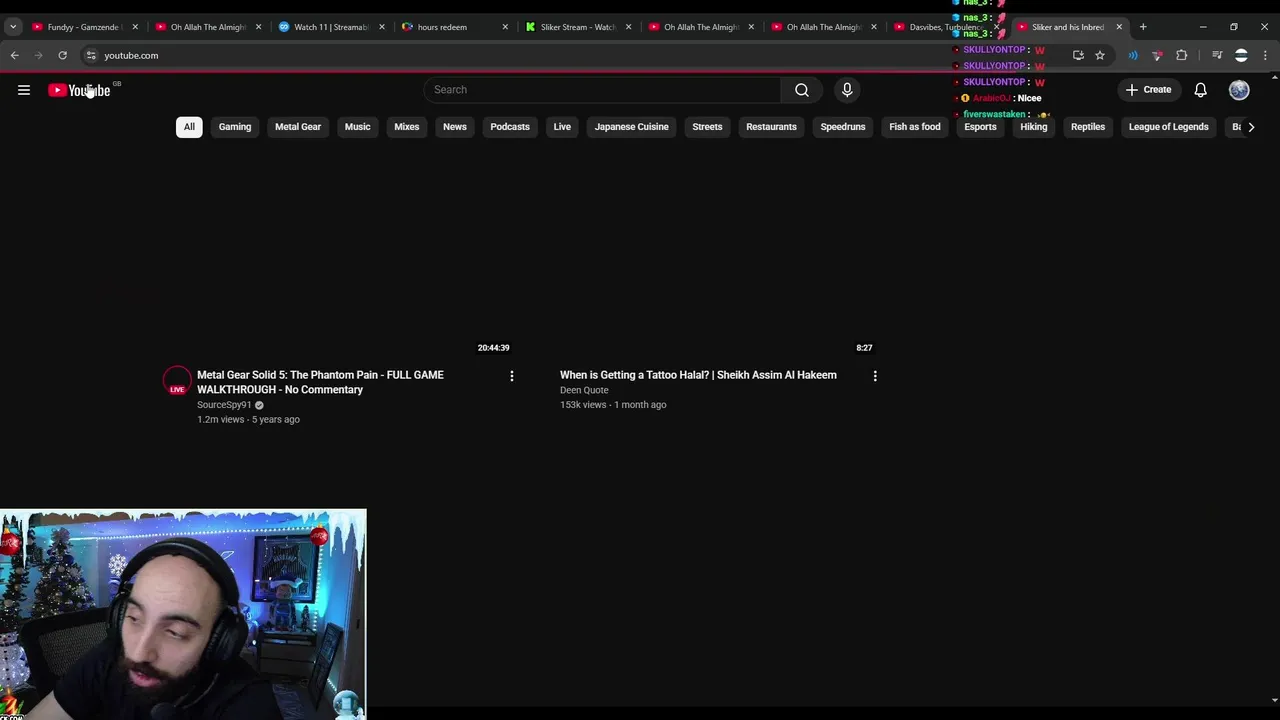
Task: Select the Podcasts filter chip
Action: point(510,127)
